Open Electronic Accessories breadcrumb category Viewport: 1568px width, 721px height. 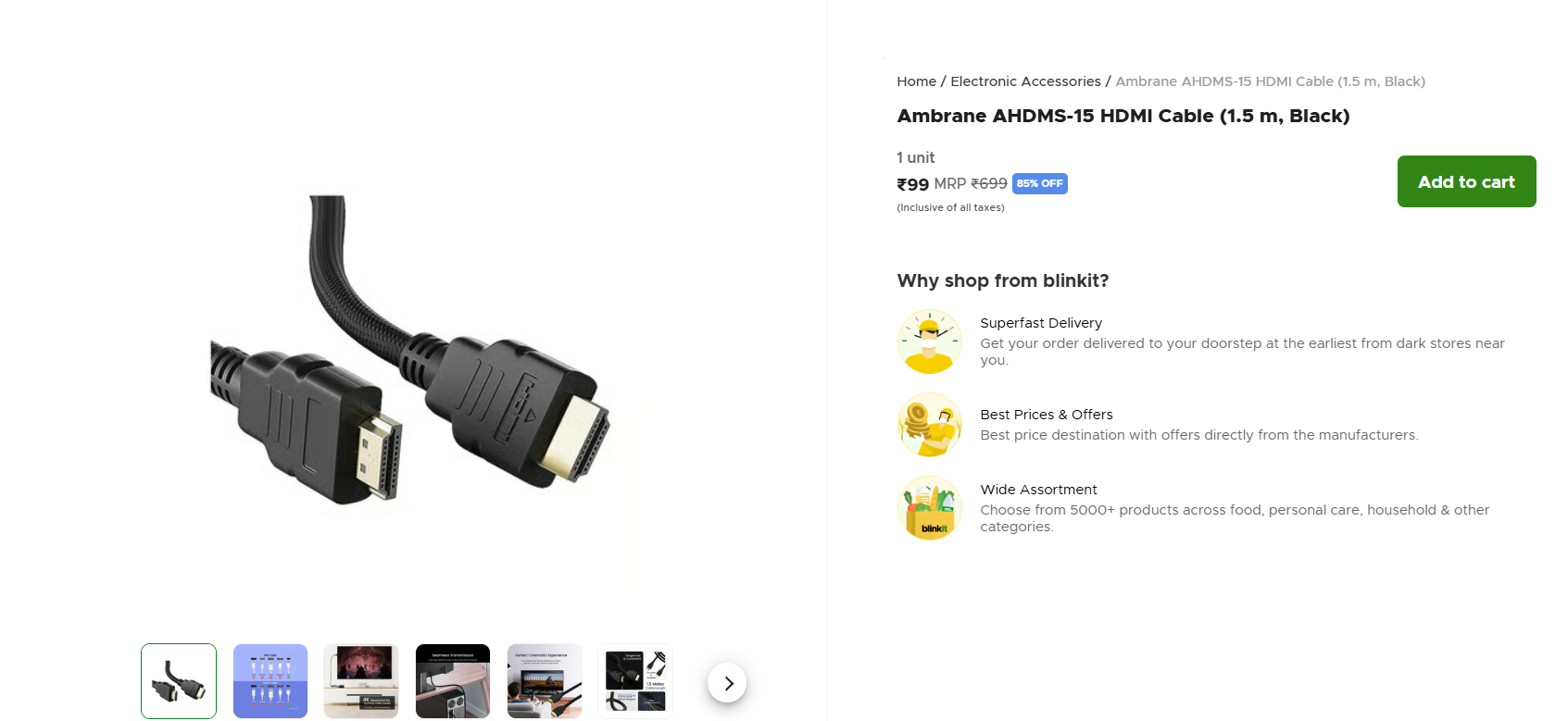1025,81
